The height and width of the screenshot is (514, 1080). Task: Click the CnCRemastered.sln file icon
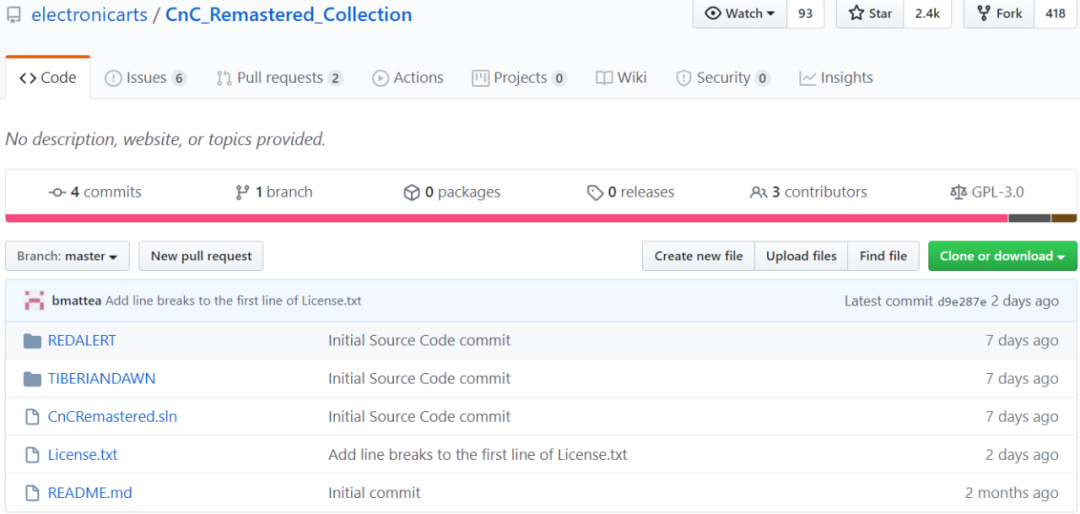[x=32, y=416]
